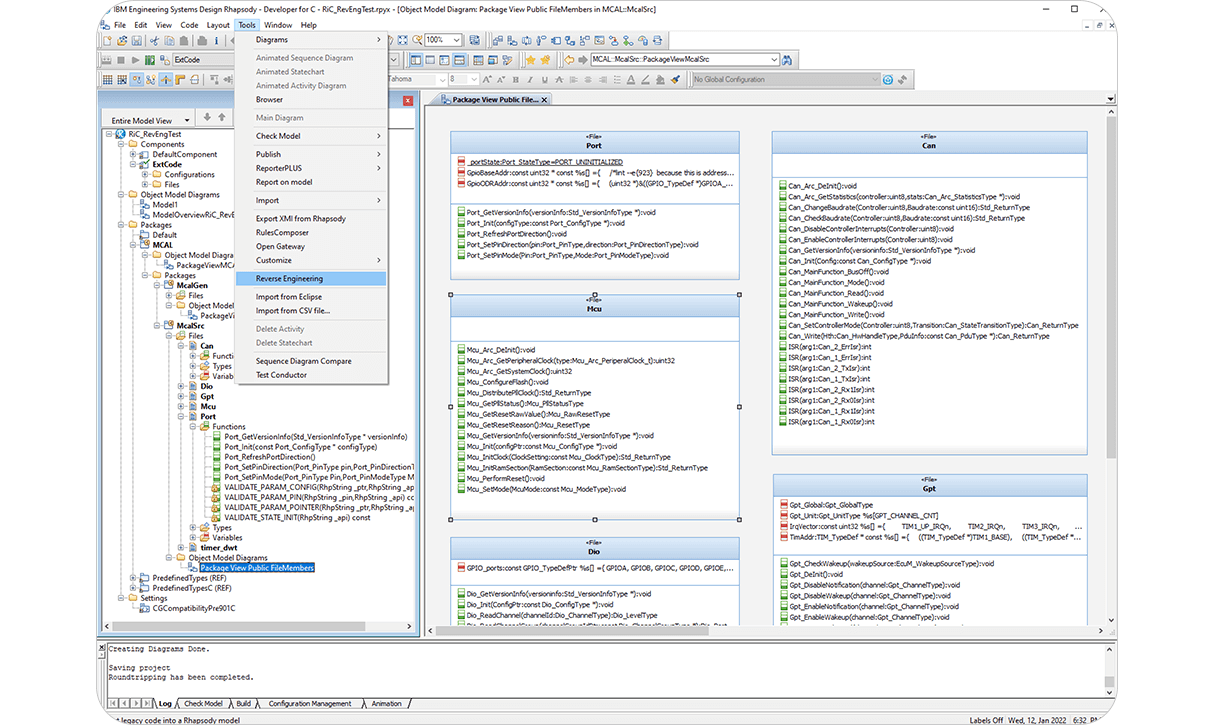Click the green Generate/Make/Run icon
1214x725 pixels.
coord(150,60)
